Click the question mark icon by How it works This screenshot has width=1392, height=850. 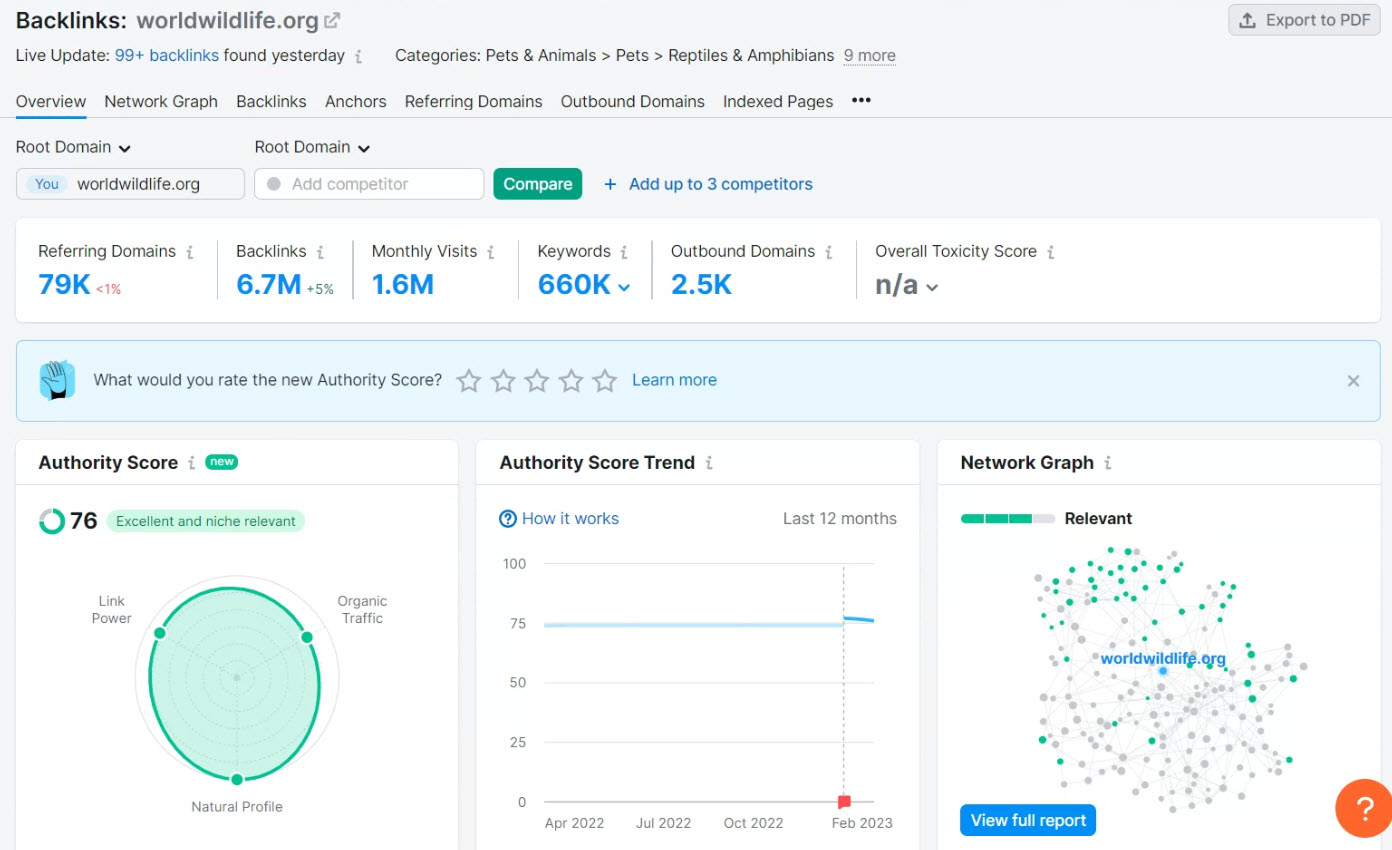pyautogui.click(x=508, y=518)
